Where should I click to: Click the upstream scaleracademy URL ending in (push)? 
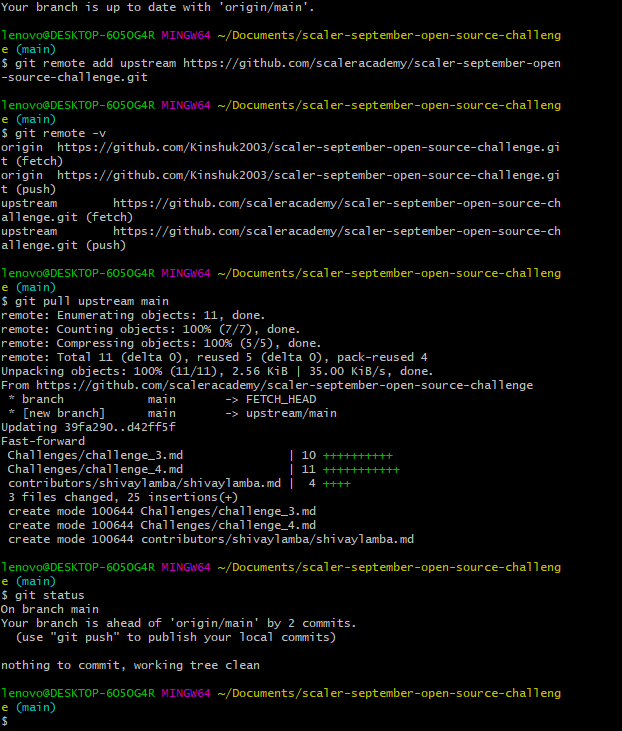point(281,238)
